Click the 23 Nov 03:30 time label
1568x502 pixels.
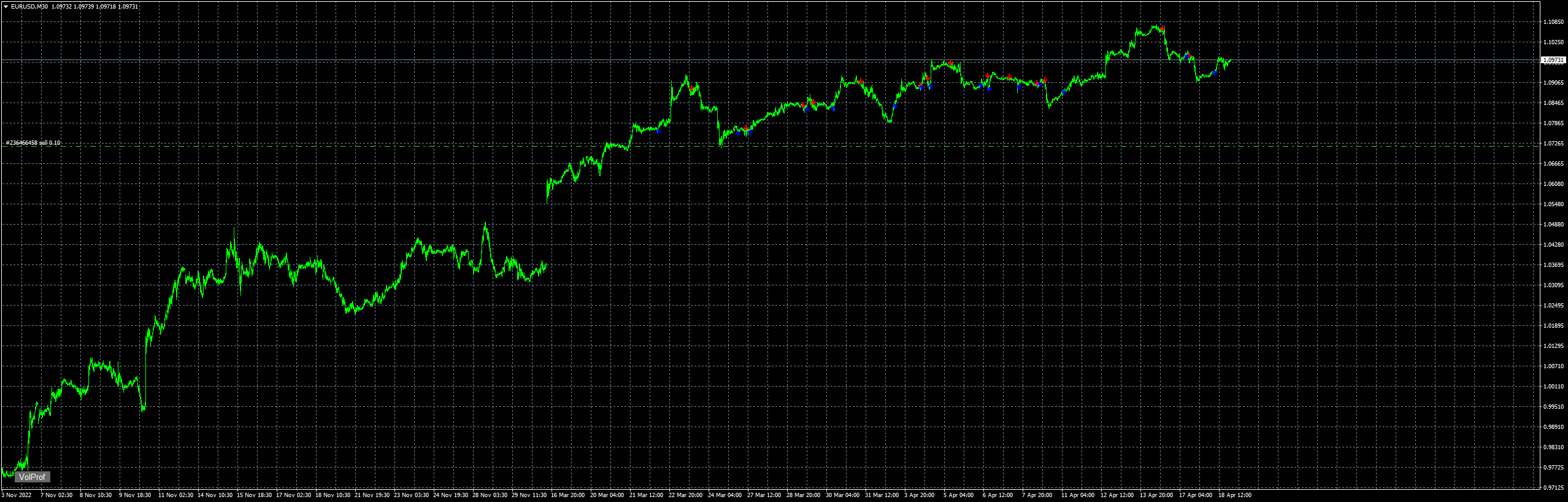click(411, 495)
